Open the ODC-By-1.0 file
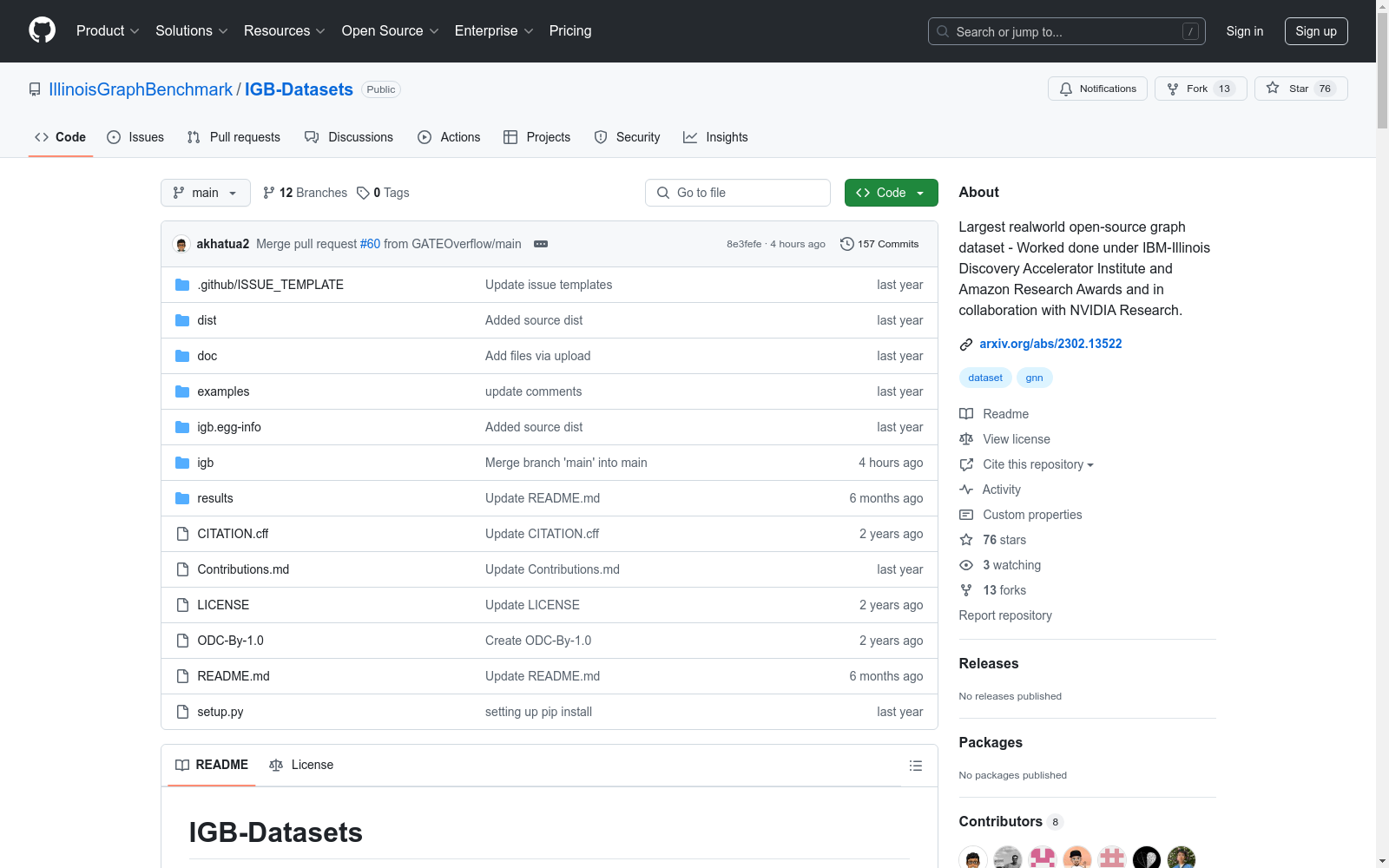The image size is (1389, 868). (230, 641)
